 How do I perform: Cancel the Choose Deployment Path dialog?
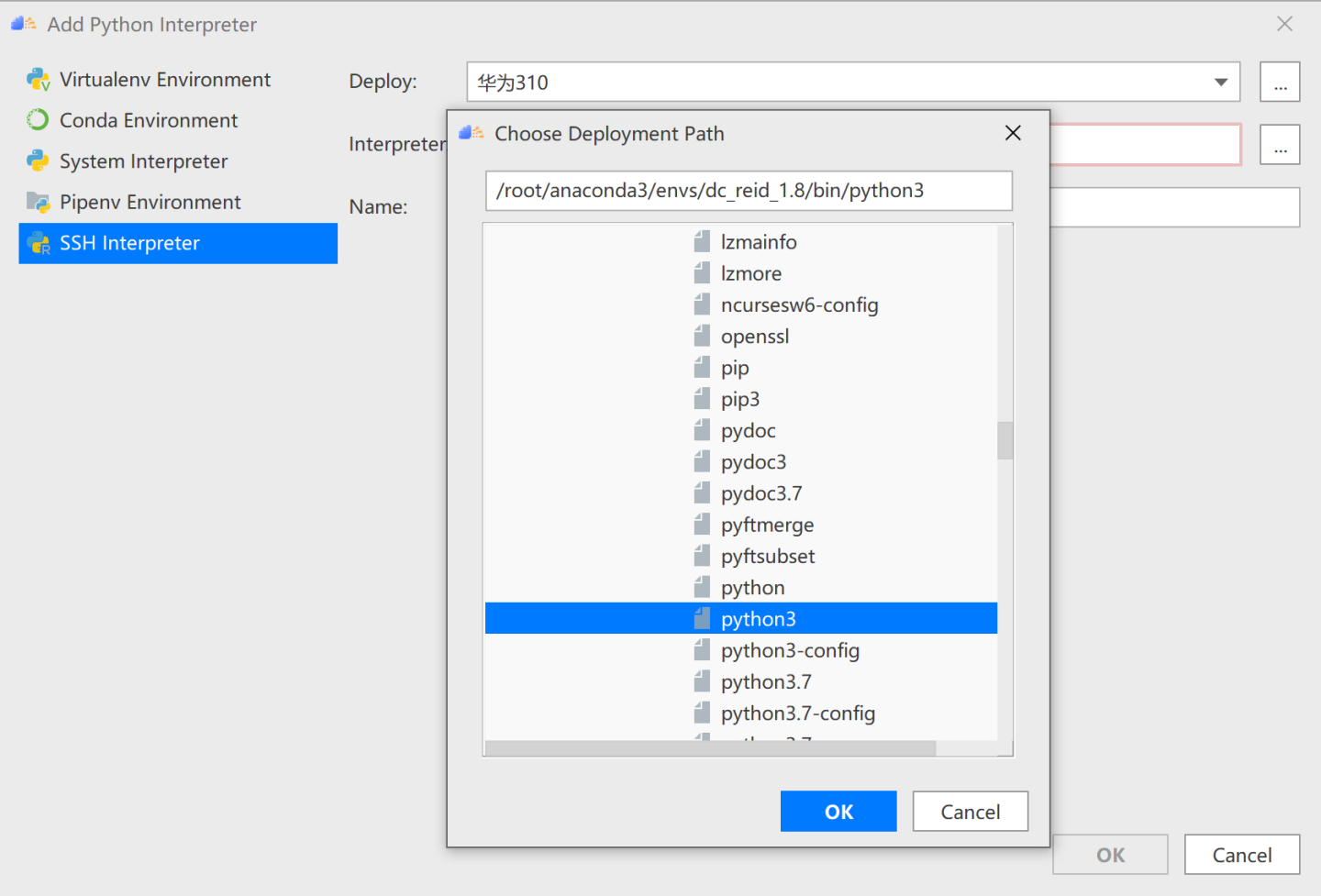point(970,811)
